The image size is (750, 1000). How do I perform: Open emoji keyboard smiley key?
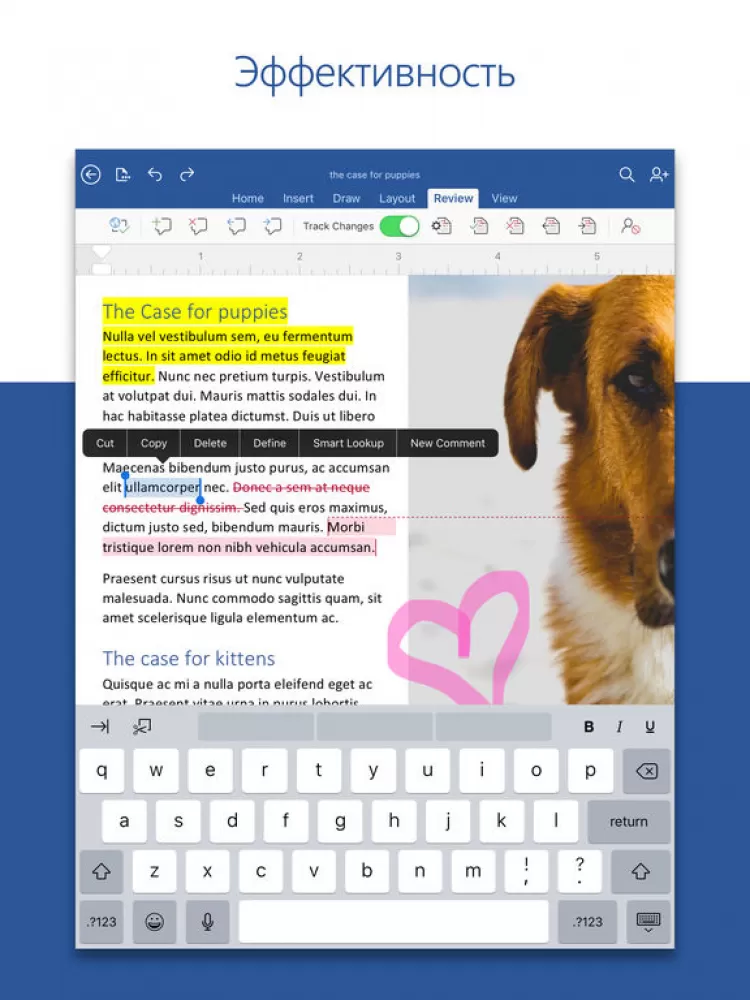point(154,922)
